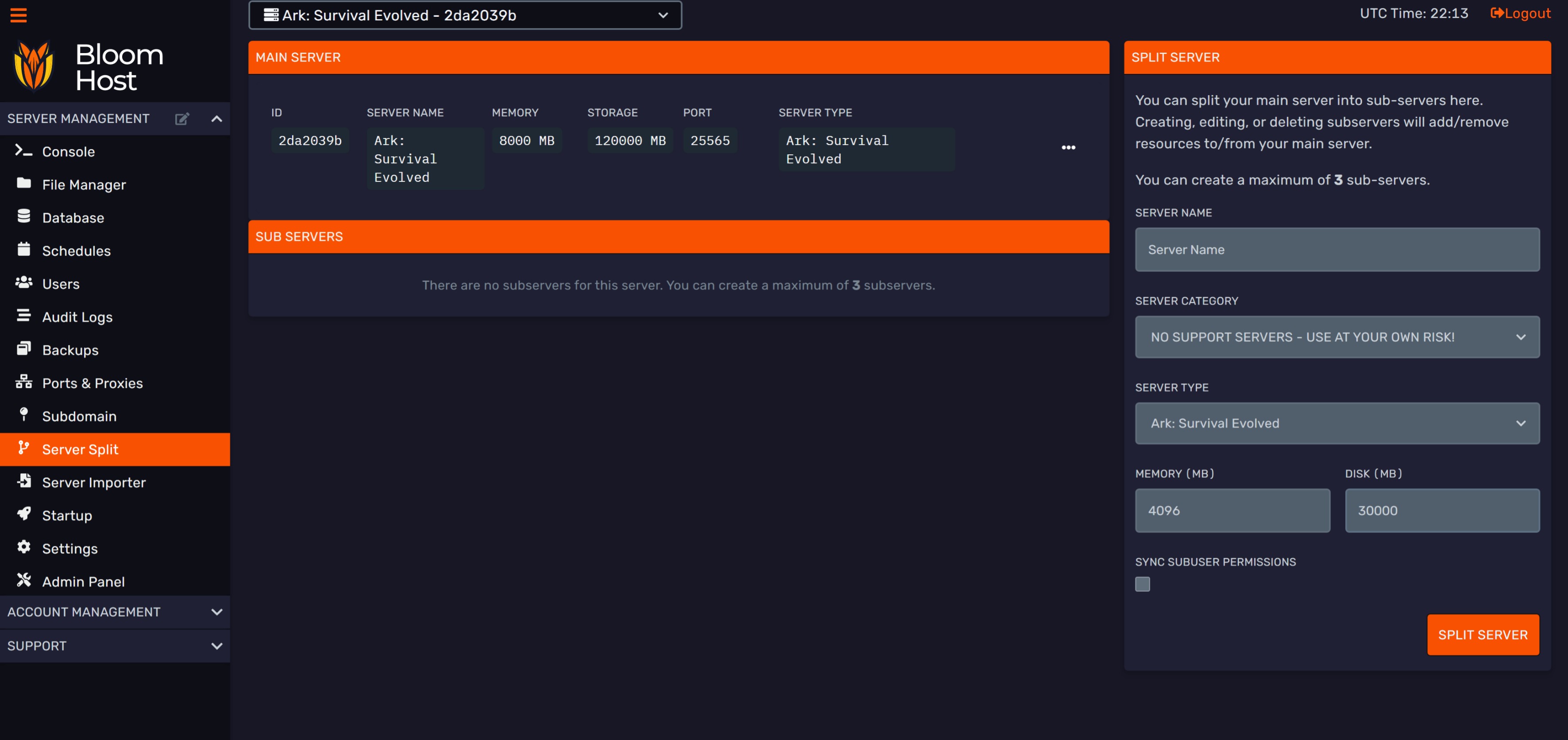The height and width of the screenshot is (740, 1568).
Task: Open the Database section
Action: (x=73, y=218)
